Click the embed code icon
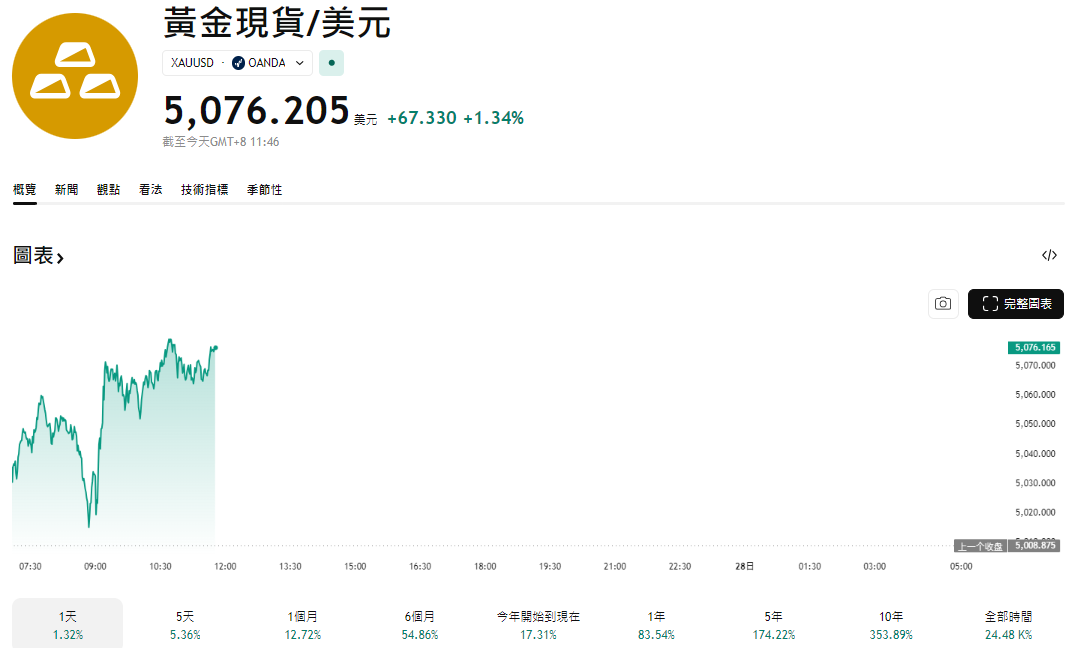The width and height of the screenshot is (1067, 648). click(1049, 255)
